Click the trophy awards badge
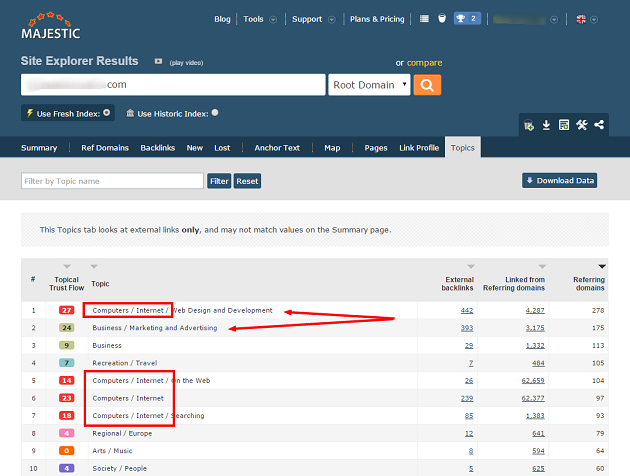Image resolution: width=630 pixels, height=476 pixels. (x=466, y=19)
